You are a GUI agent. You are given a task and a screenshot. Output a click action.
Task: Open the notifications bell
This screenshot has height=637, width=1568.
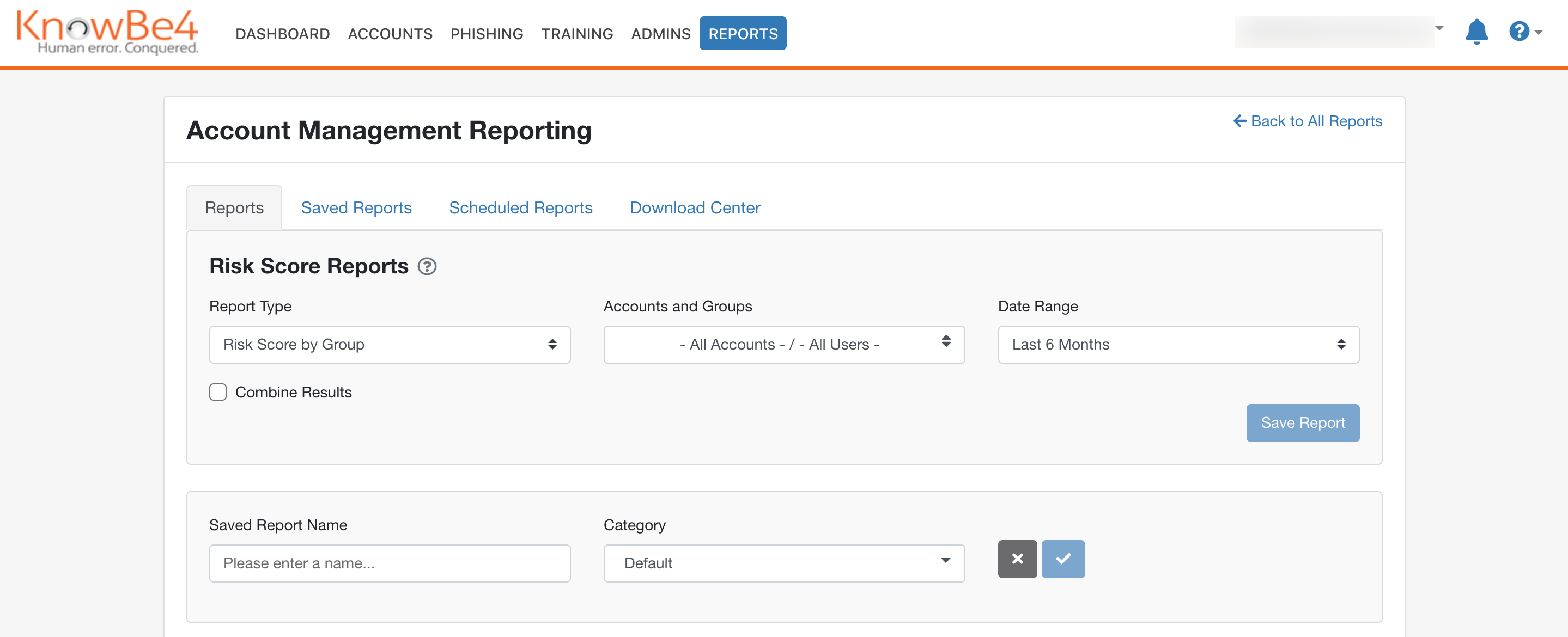click(1476, 32)
